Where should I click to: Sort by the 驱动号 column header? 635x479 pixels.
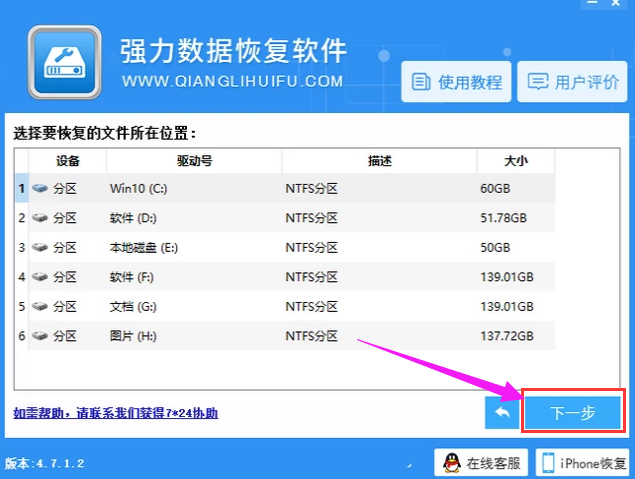194,160
